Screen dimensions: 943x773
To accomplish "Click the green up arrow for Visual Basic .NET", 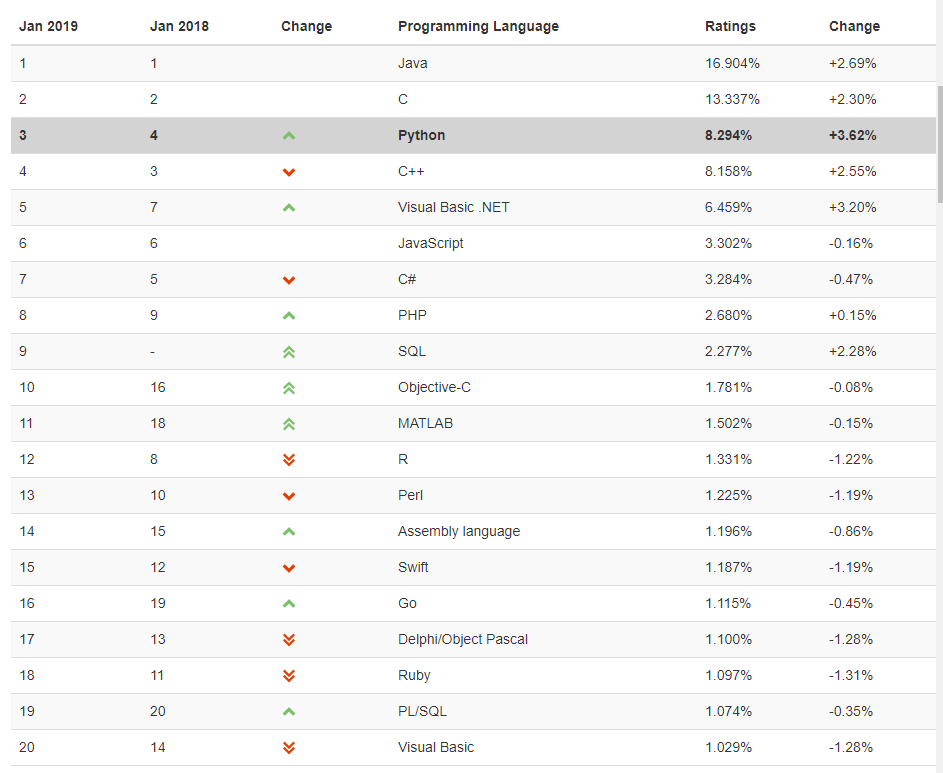I will click(289, 208).
